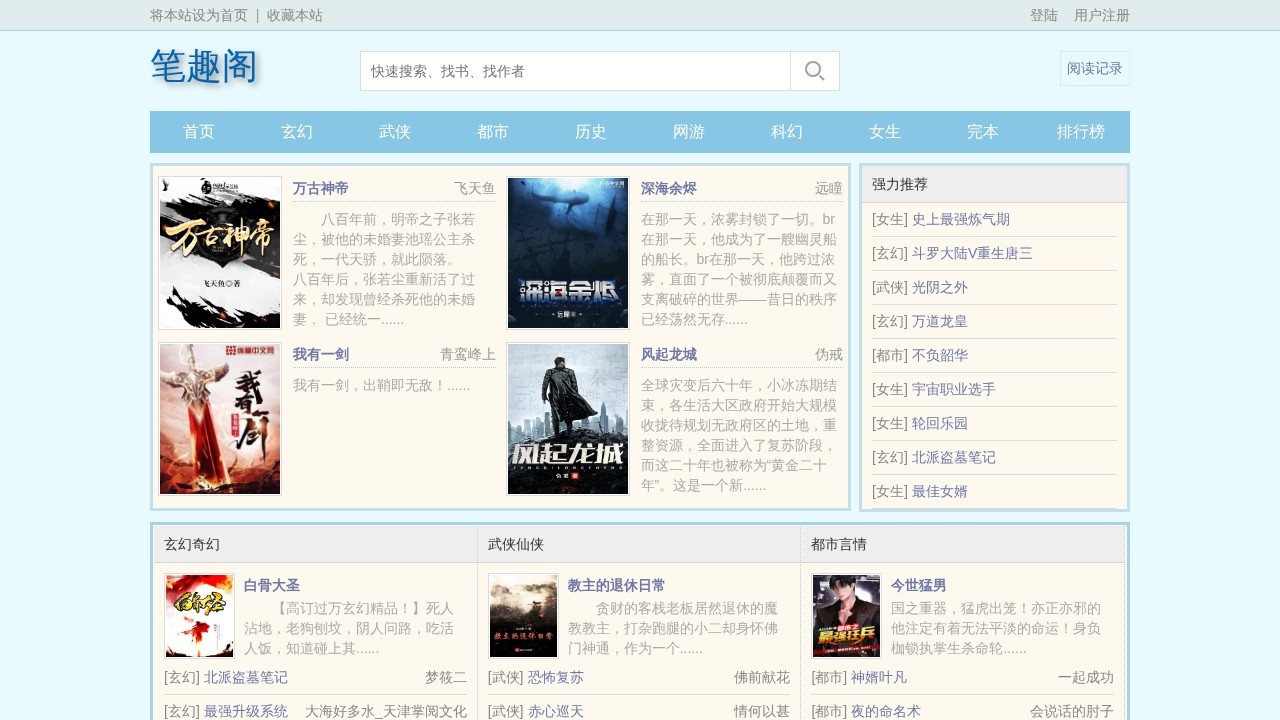The height and width of the screenshot is (720, 1280).
Task: Open the 神婿叶凡 link in 都市言情
Action: (879, 677)
